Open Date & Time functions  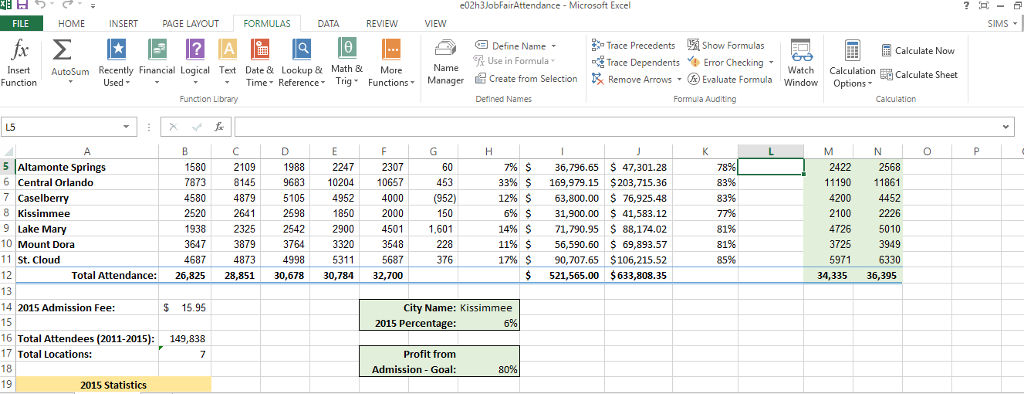(x=259, y=63)
